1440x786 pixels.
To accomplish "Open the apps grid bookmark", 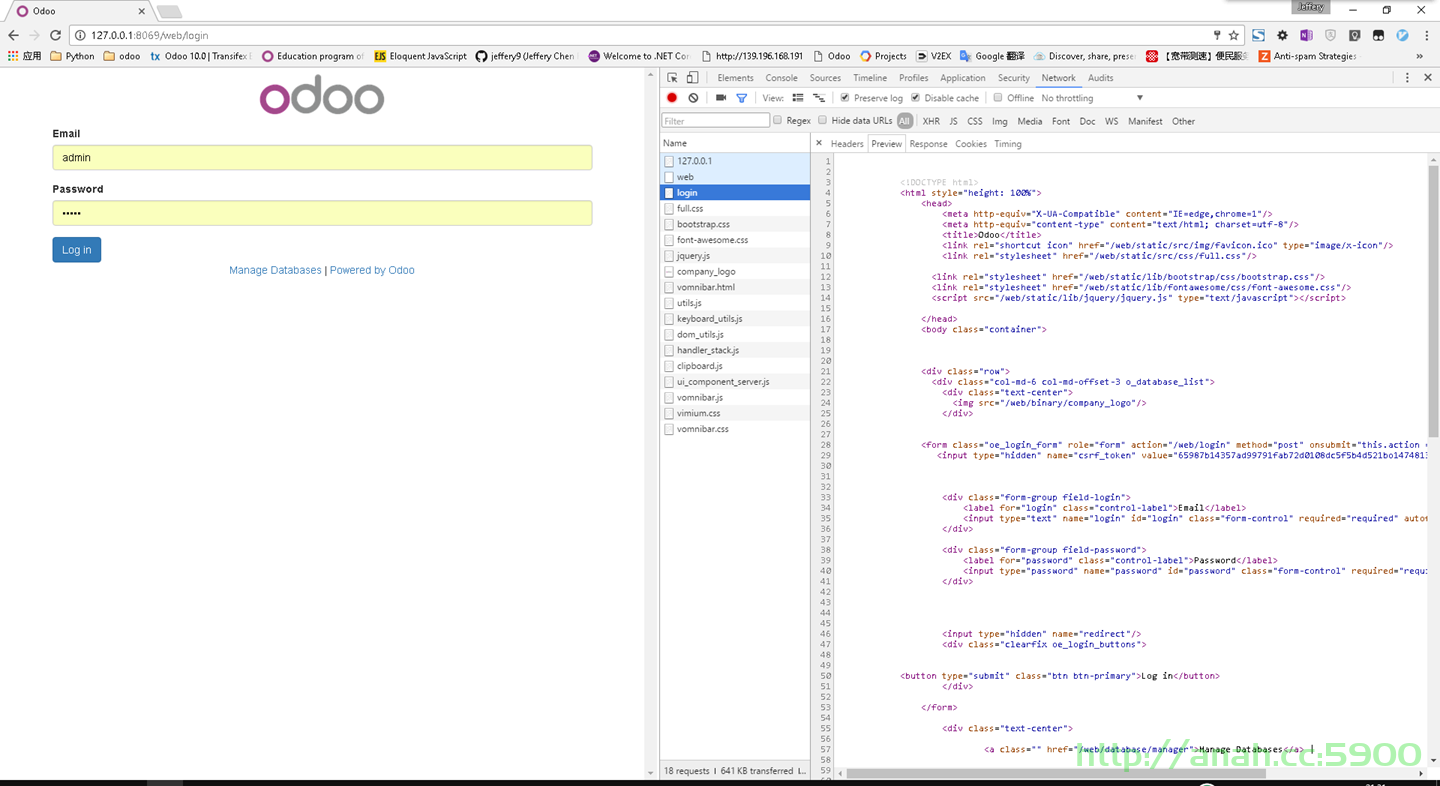I will click(24, 56).
